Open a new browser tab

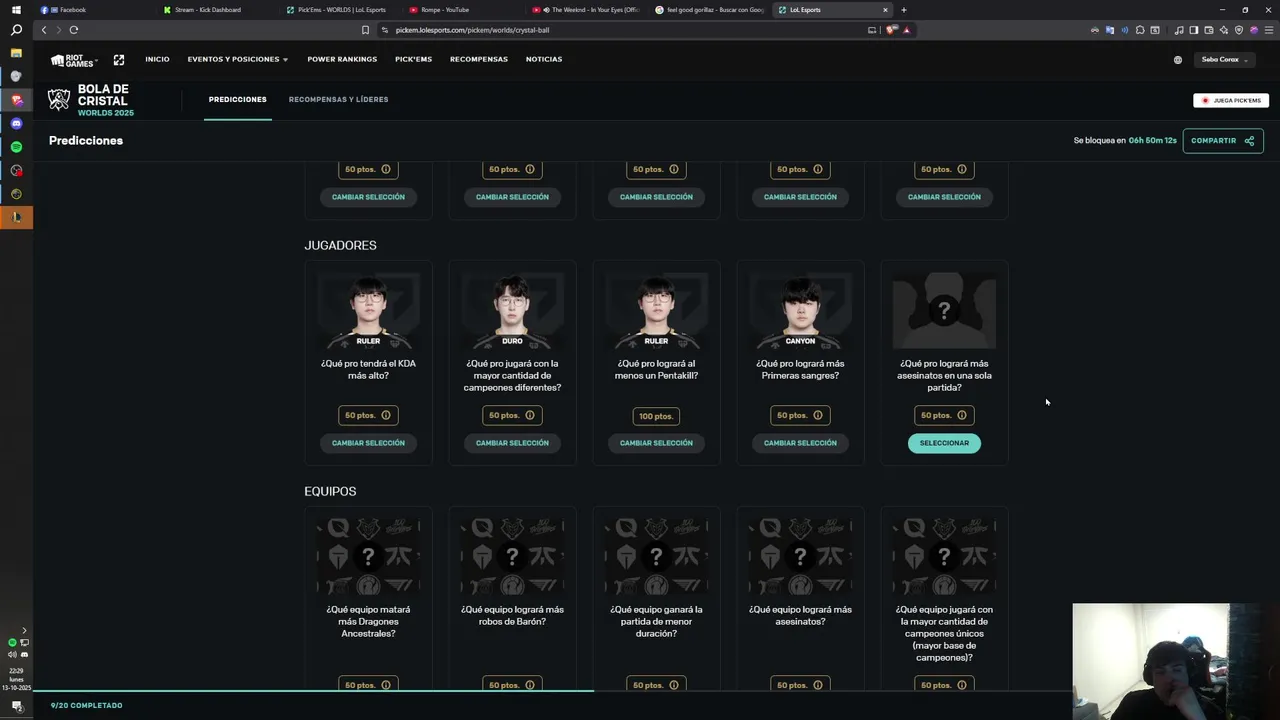904,10
